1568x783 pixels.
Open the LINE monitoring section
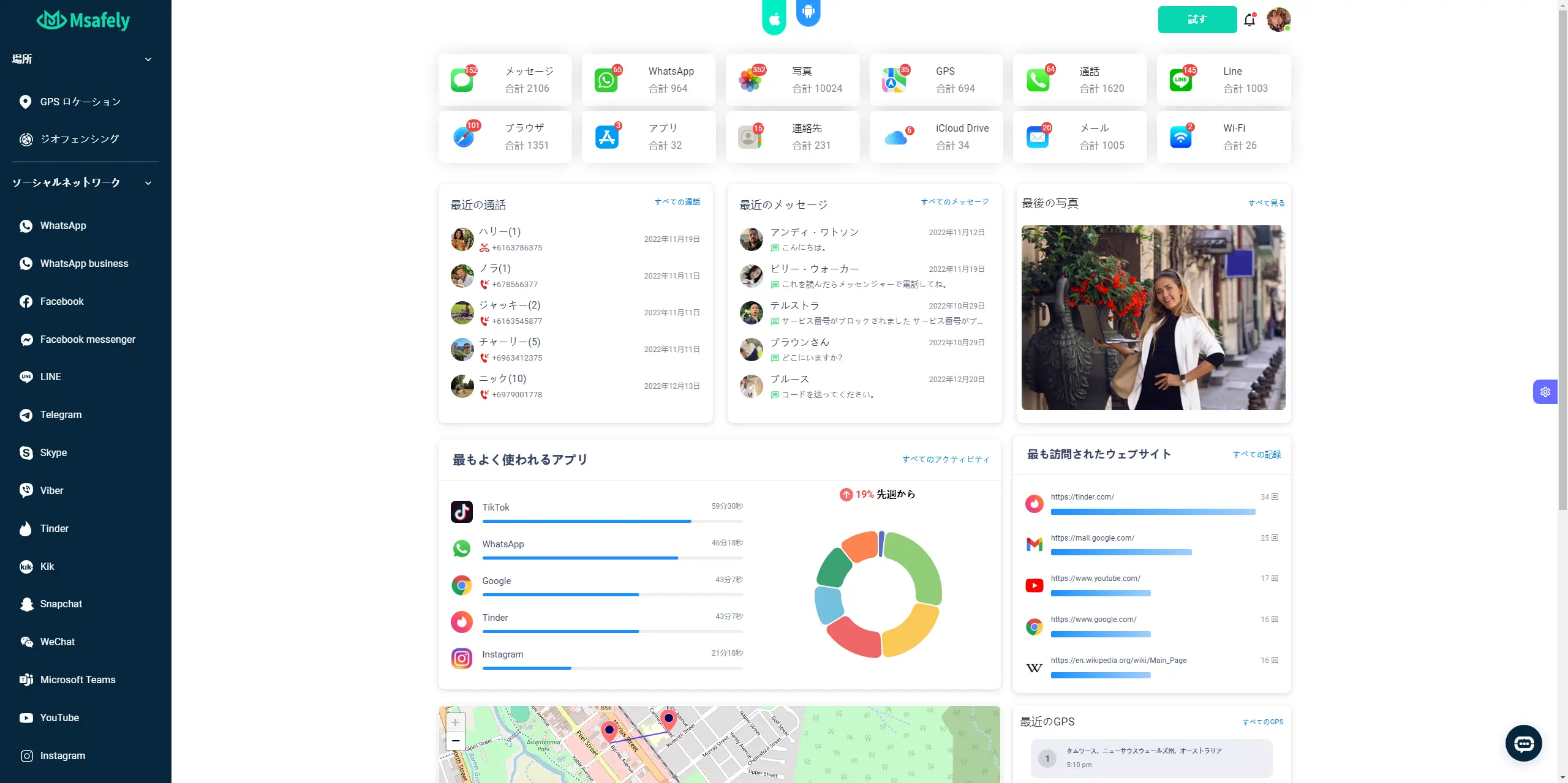point(49,377)
